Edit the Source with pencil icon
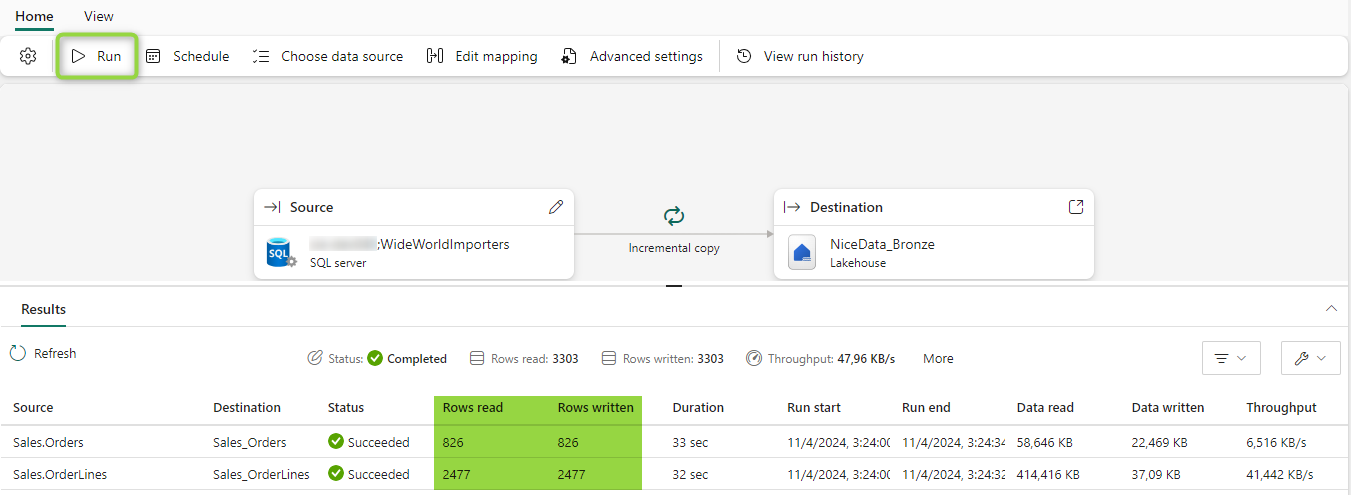 click(556, 207)
